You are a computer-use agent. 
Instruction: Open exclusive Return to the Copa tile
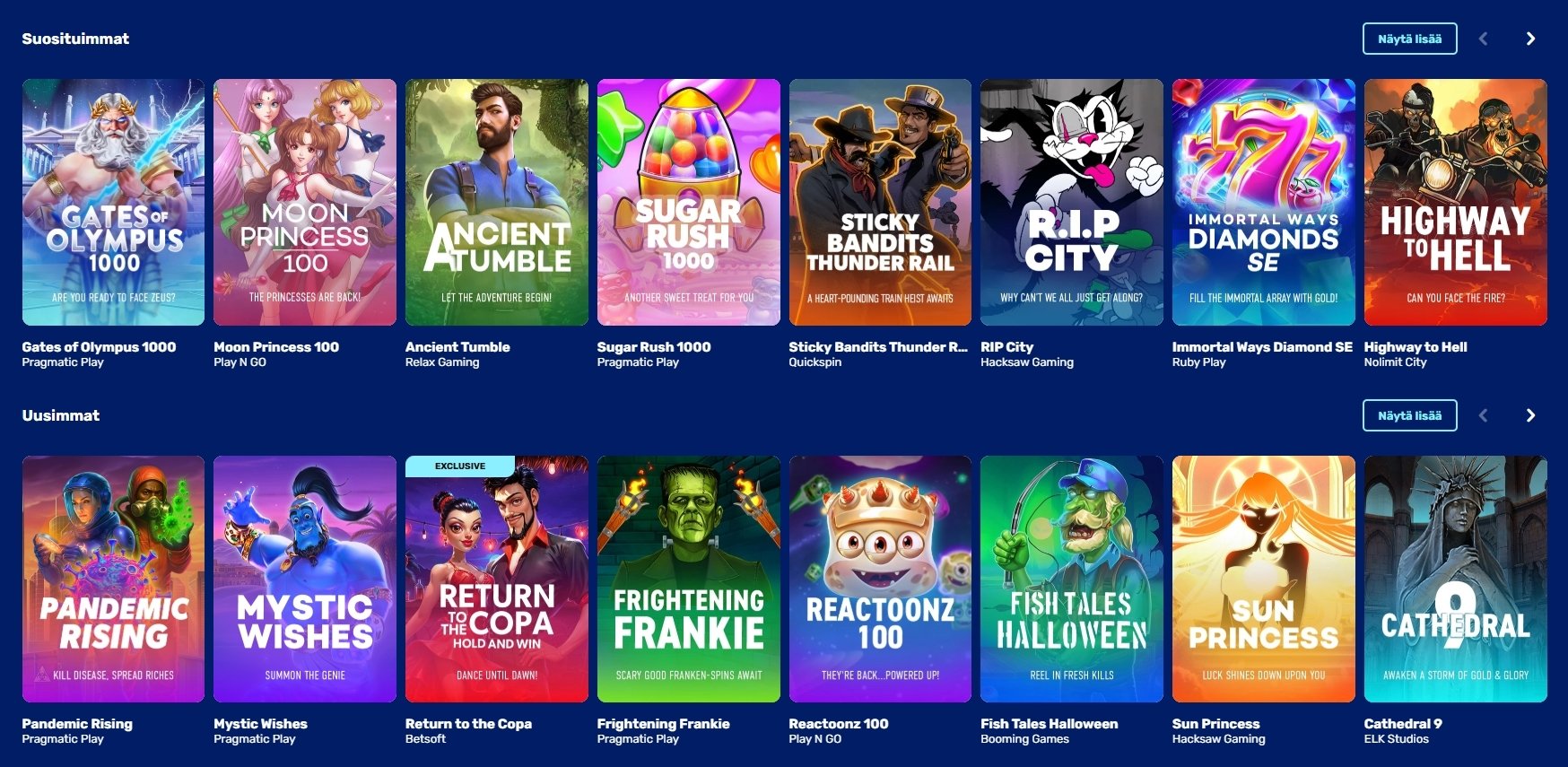[497, 579]
